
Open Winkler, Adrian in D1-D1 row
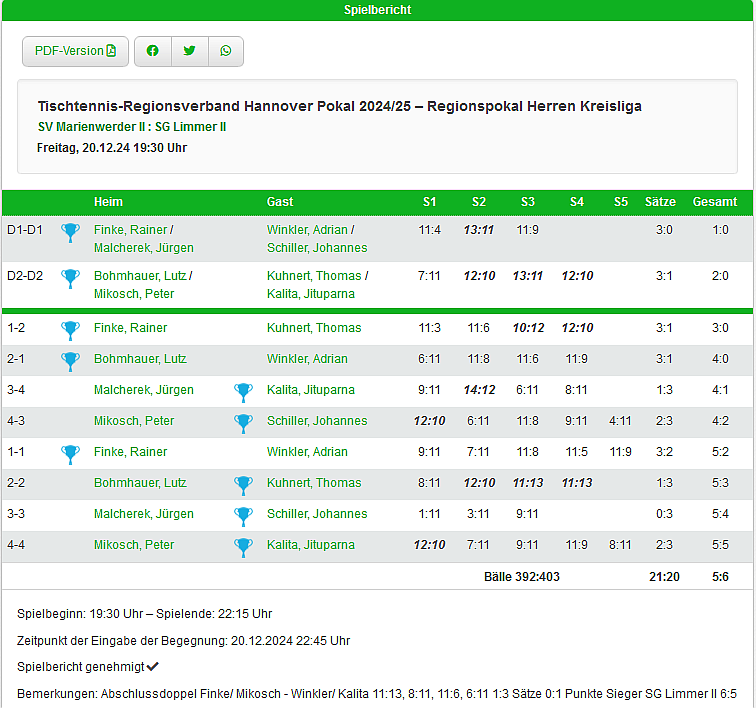click(307, 230)
